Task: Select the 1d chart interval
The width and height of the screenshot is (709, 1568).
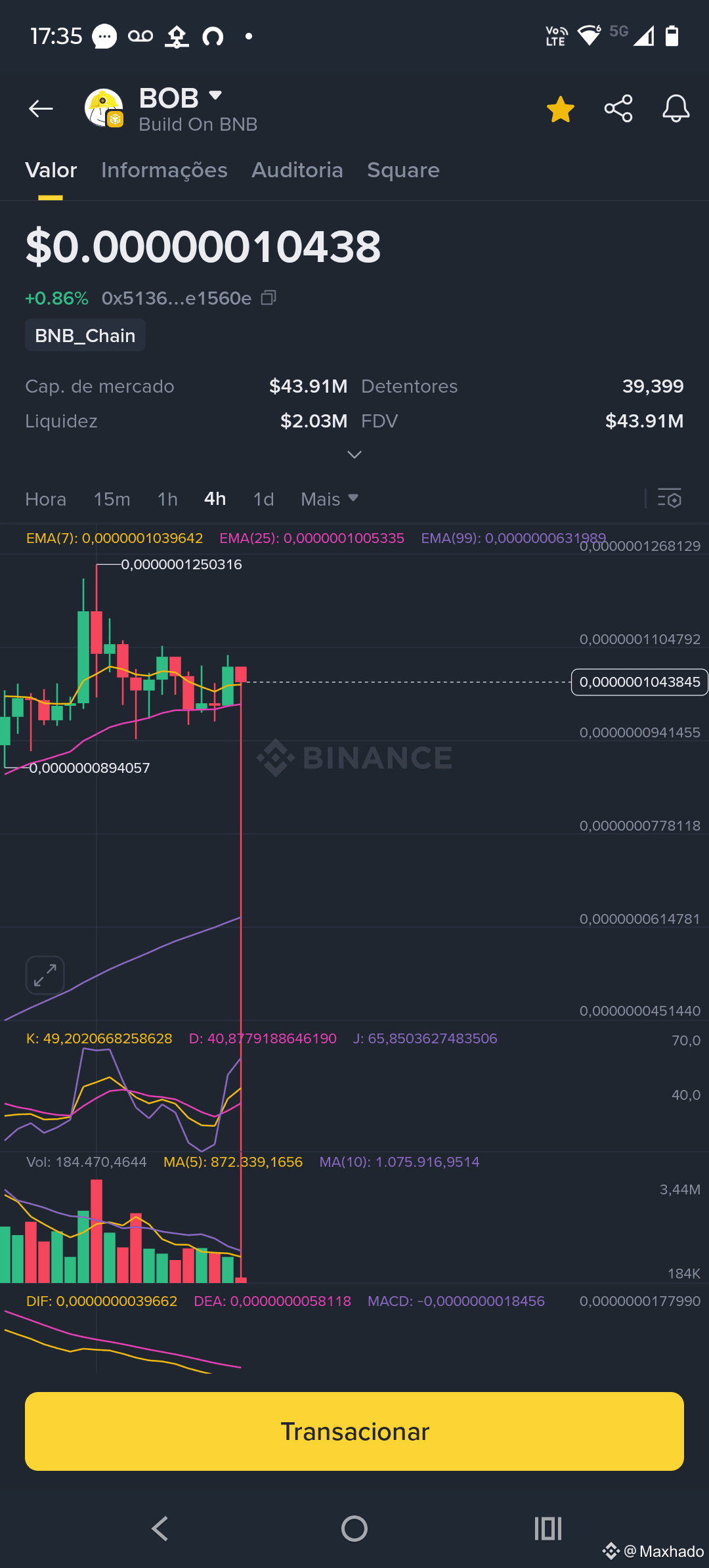Action: tap(263, 499)
